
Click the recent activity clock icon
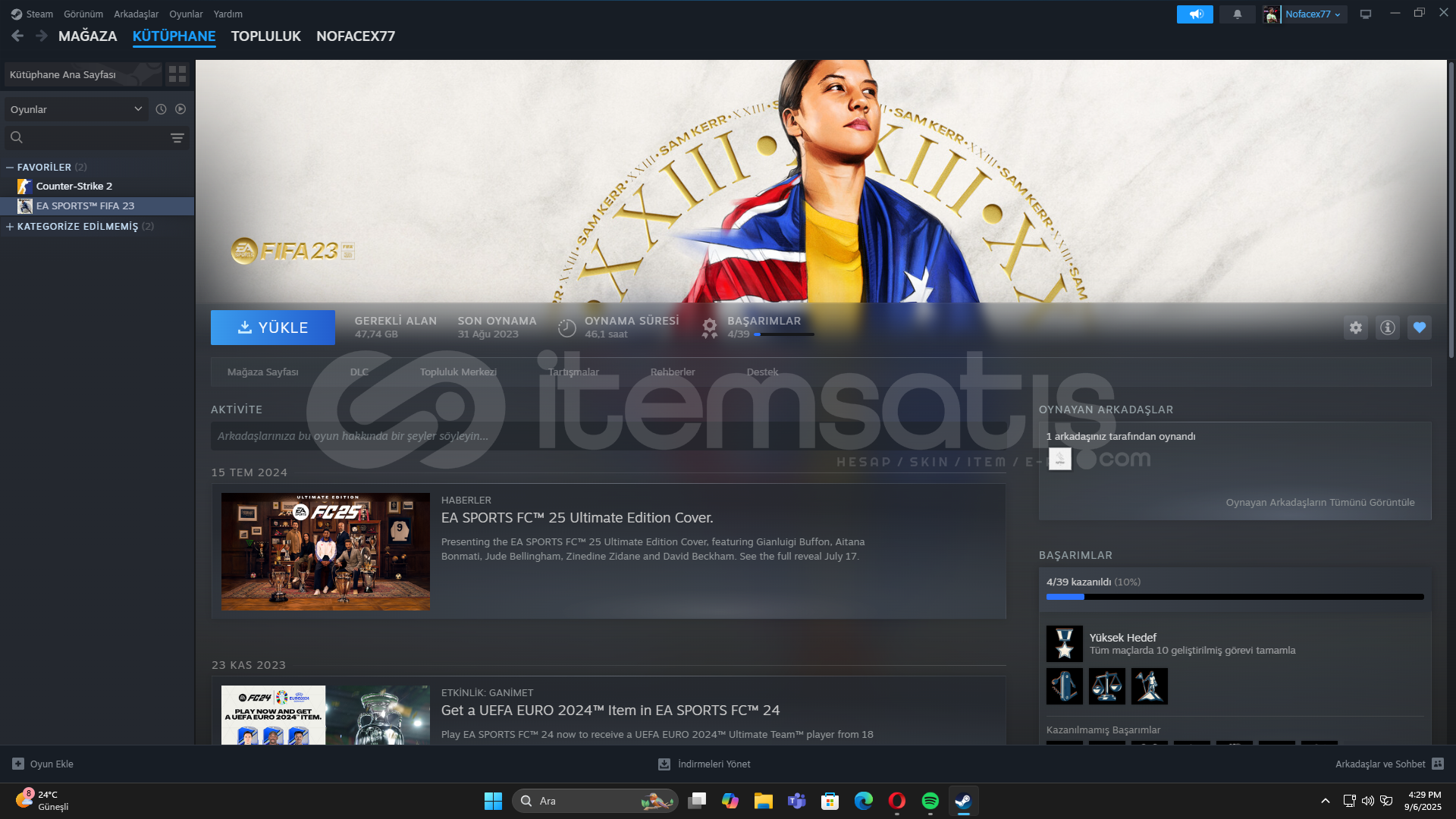click(161, 109)
